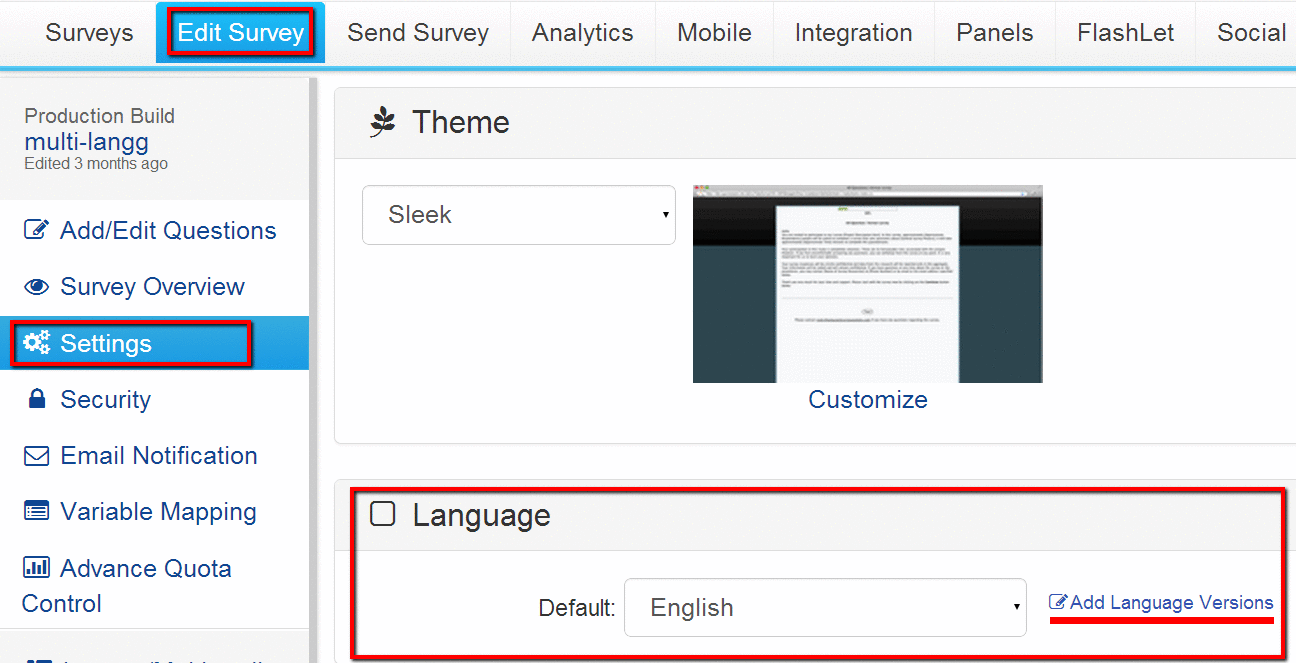This screenshot has width=1296, height=663.
Task: Click the Add/Edit Questions pencil icon
Action: pyautogui.click(x=36, y=230)
